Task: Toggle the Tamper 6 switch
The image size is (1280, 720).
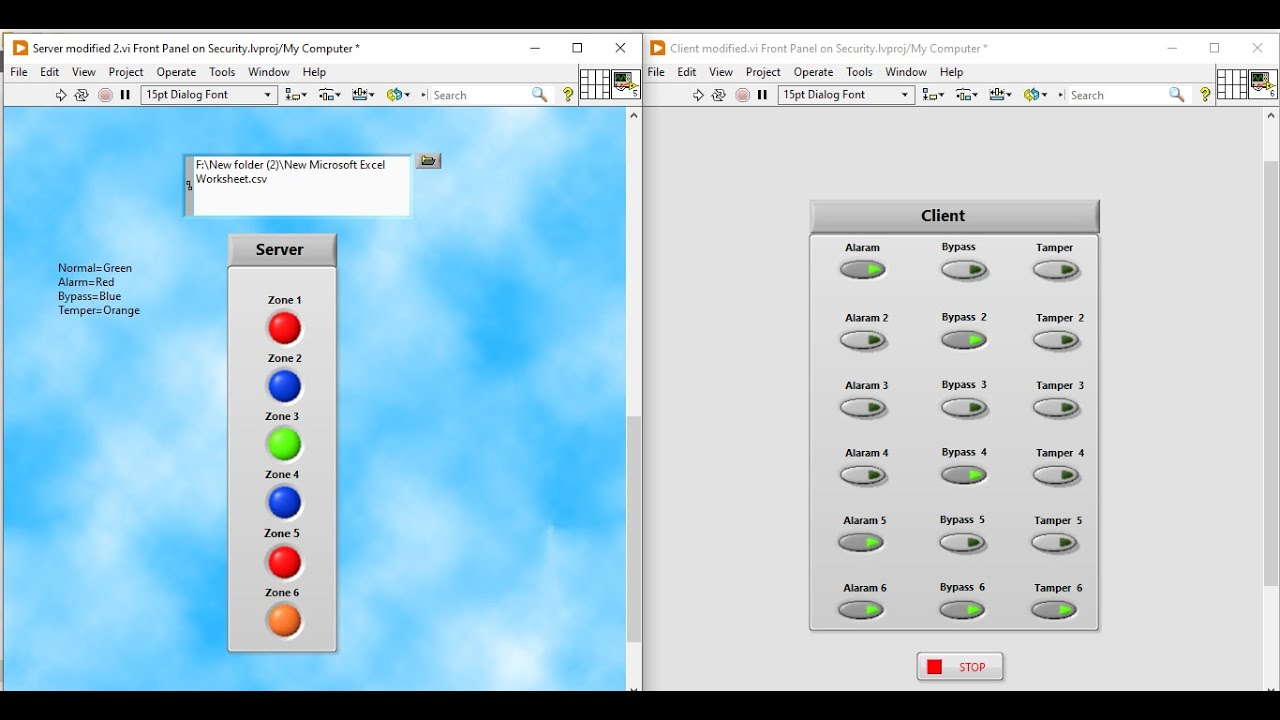Action: pyautogui.click(x=1054, y=610)
